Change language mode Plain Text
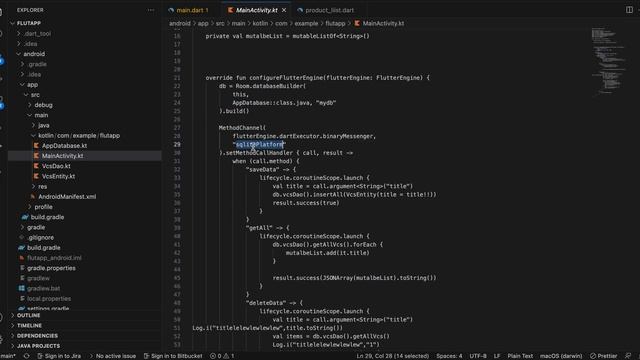This screenshot has width=640, height=360. (520, 356)
